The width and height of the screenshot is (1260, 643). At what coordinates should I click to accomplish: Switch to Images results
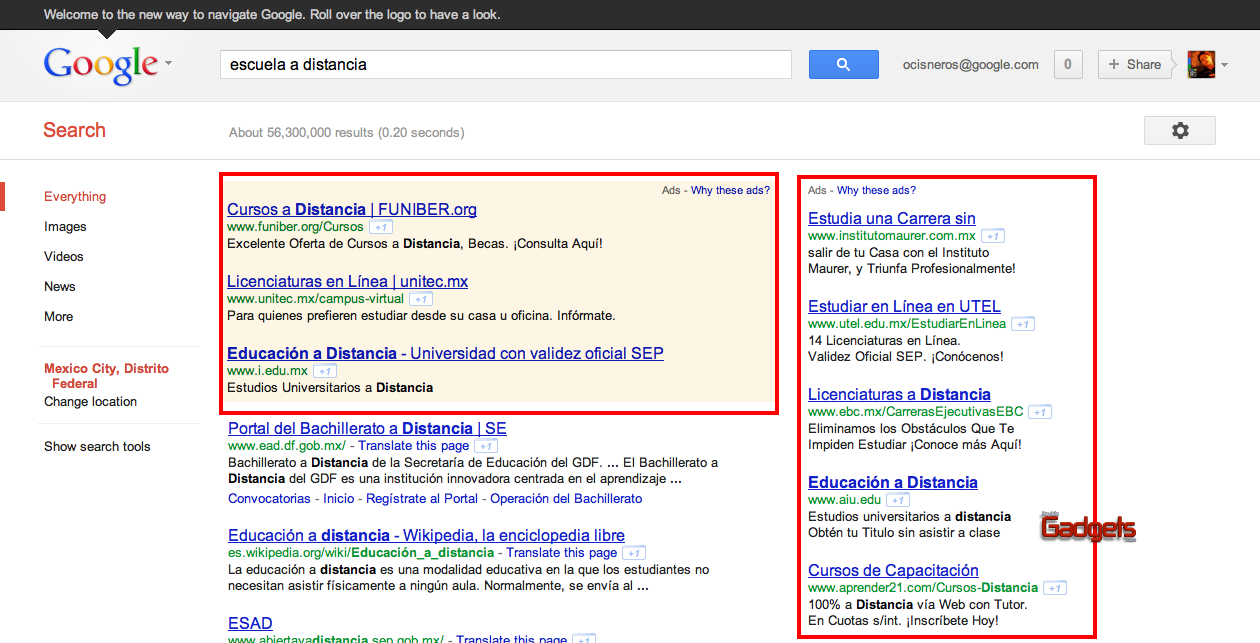pos(65,227)
